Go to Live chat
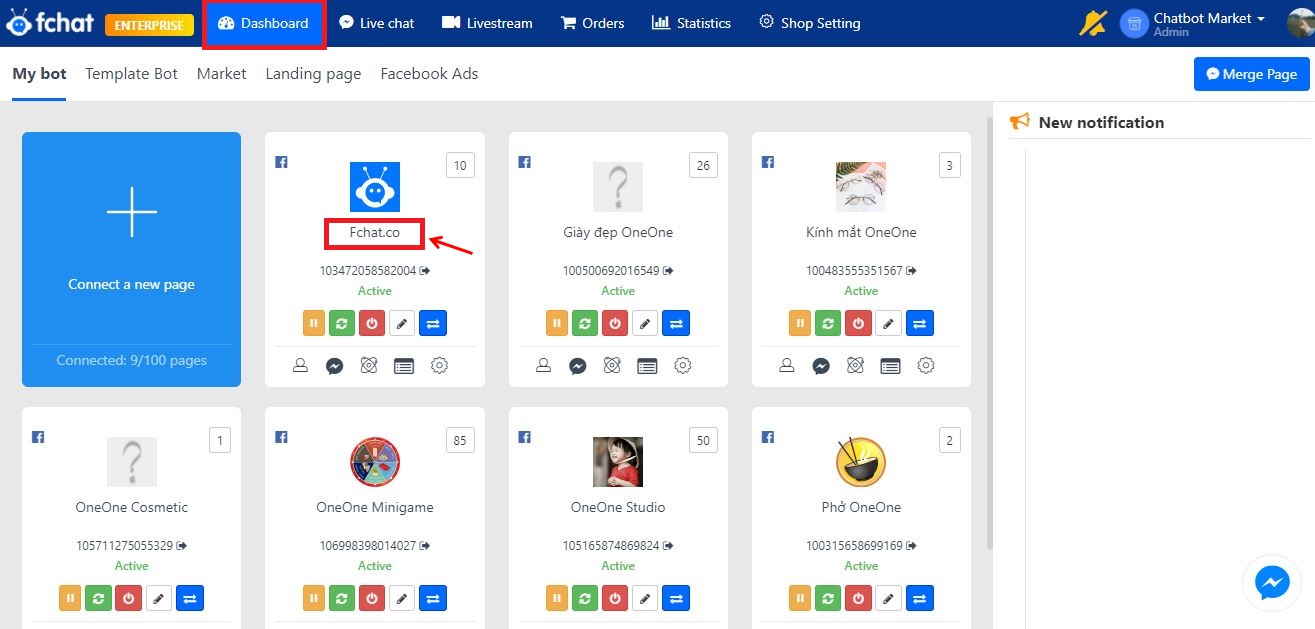The height and width of the screenshot is (629, 1315). [x=376, y=23]
